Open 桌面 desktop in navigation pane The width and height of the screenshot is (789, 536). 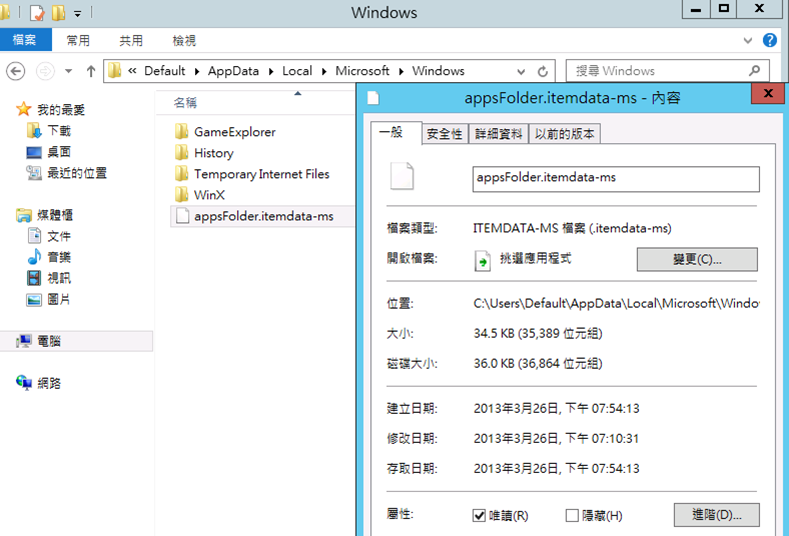click(49, 152)
